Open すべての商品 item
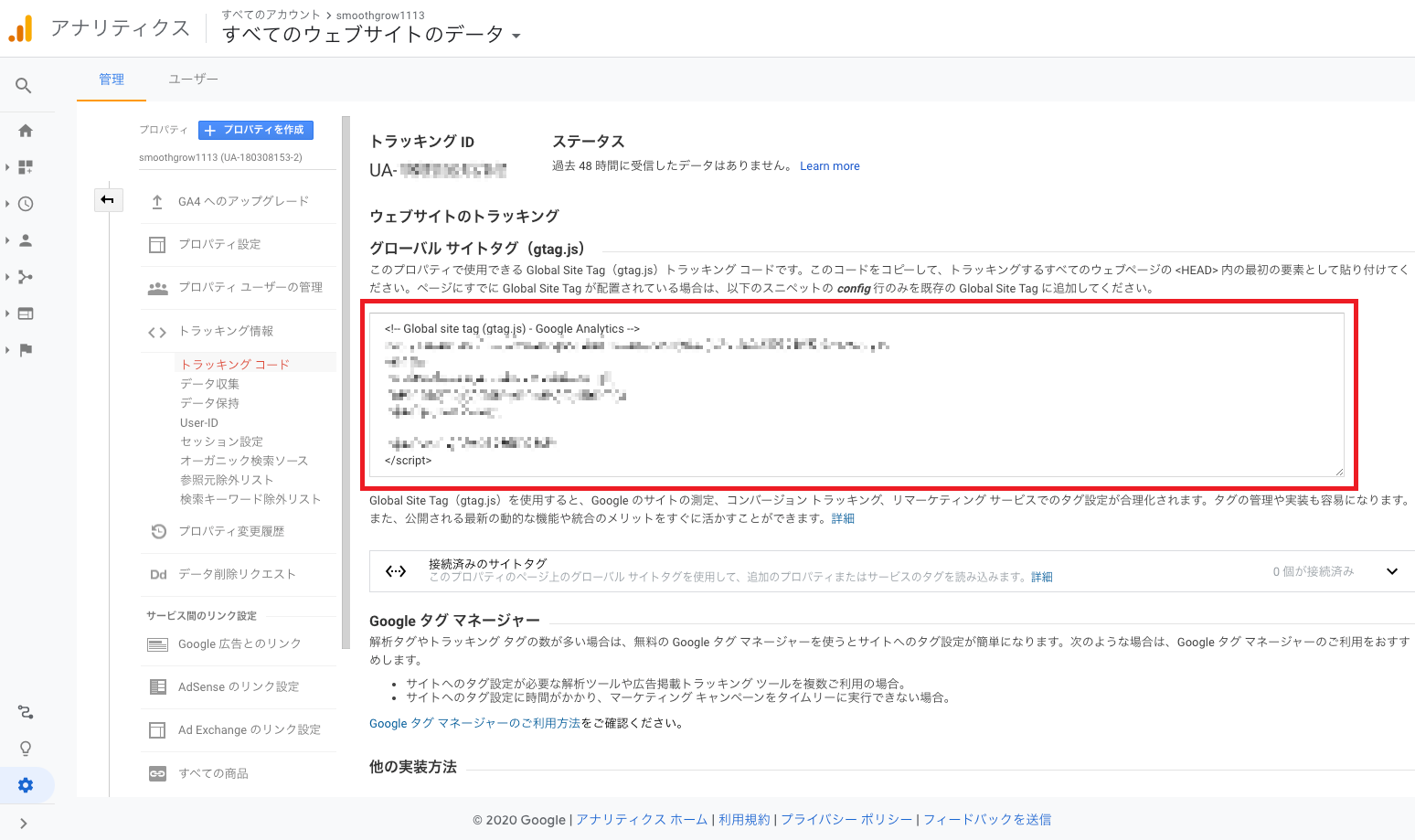Image resolution: width=1415 pixels, height=840 pixels. (x=213, y=773)
